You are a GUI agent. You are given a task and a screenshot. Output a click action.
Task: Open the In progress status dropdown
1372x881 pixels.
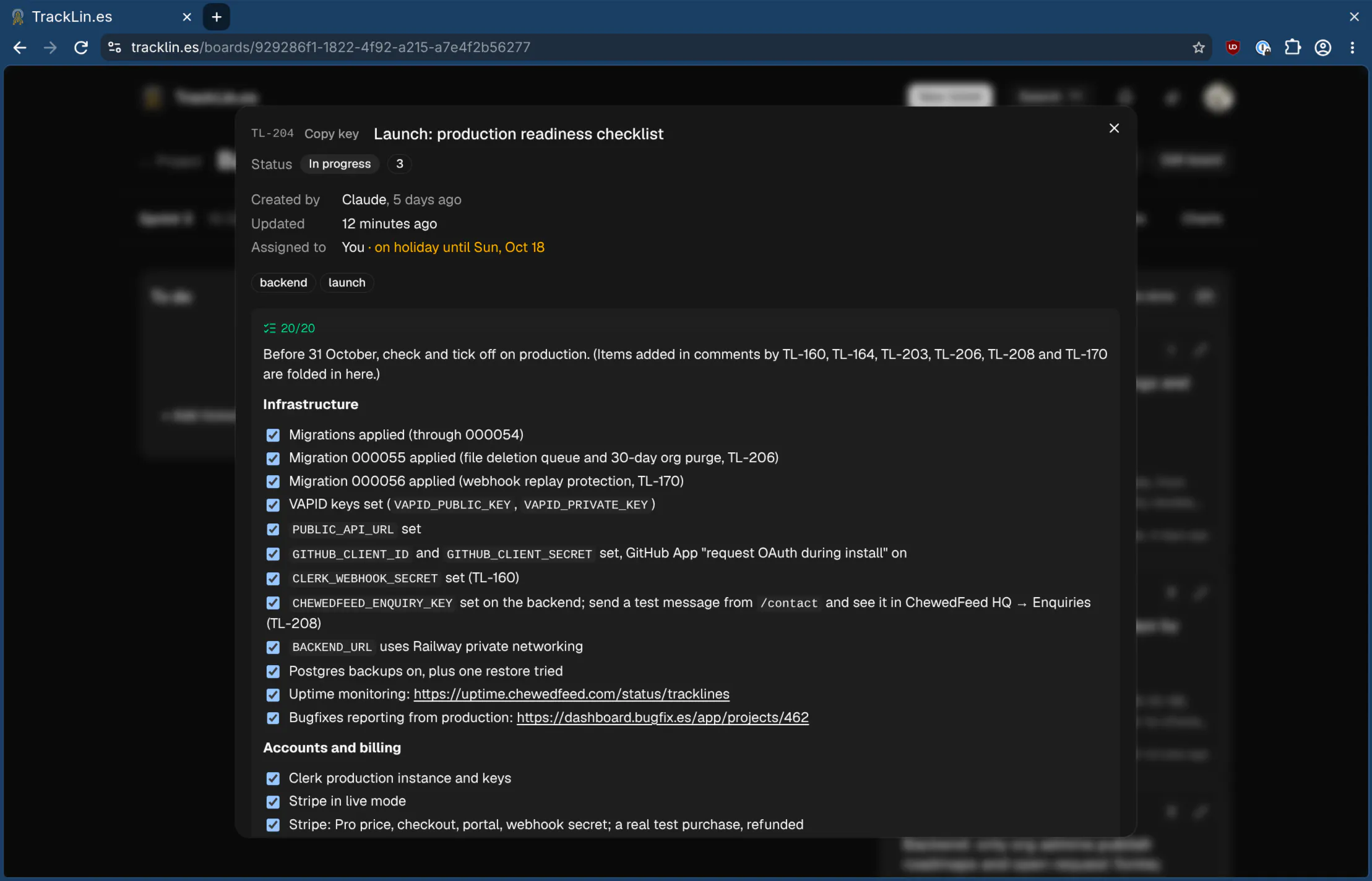(340, 164)
